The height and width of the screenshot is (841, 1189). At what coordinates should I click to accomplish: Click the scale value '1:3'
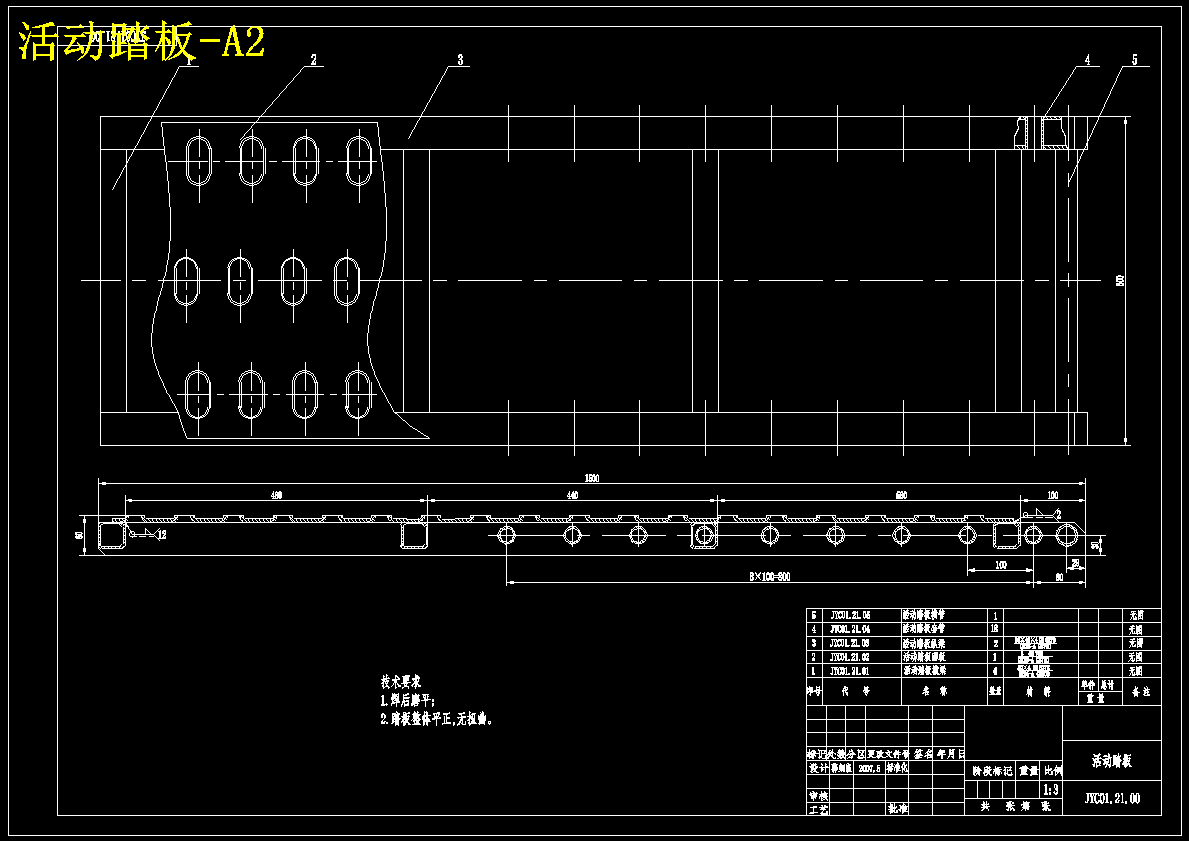pyautogui.click(x=1050, y=790)
